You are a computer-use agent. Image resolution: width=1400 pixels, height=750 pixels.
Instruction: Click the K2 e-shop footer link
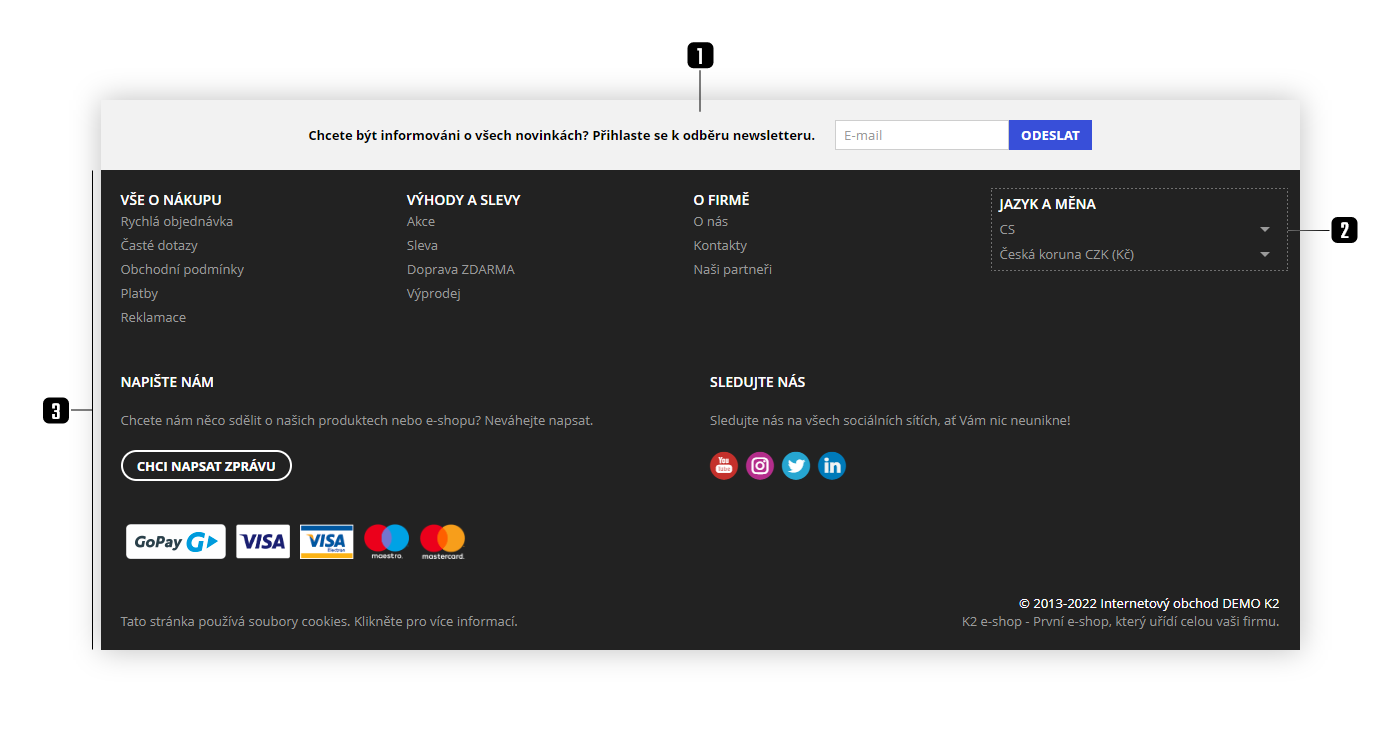1120,622
